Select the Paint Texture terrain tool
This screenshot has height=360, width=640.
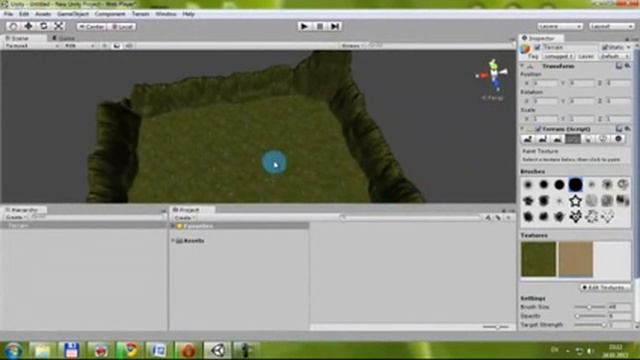(x=573, y=139)
